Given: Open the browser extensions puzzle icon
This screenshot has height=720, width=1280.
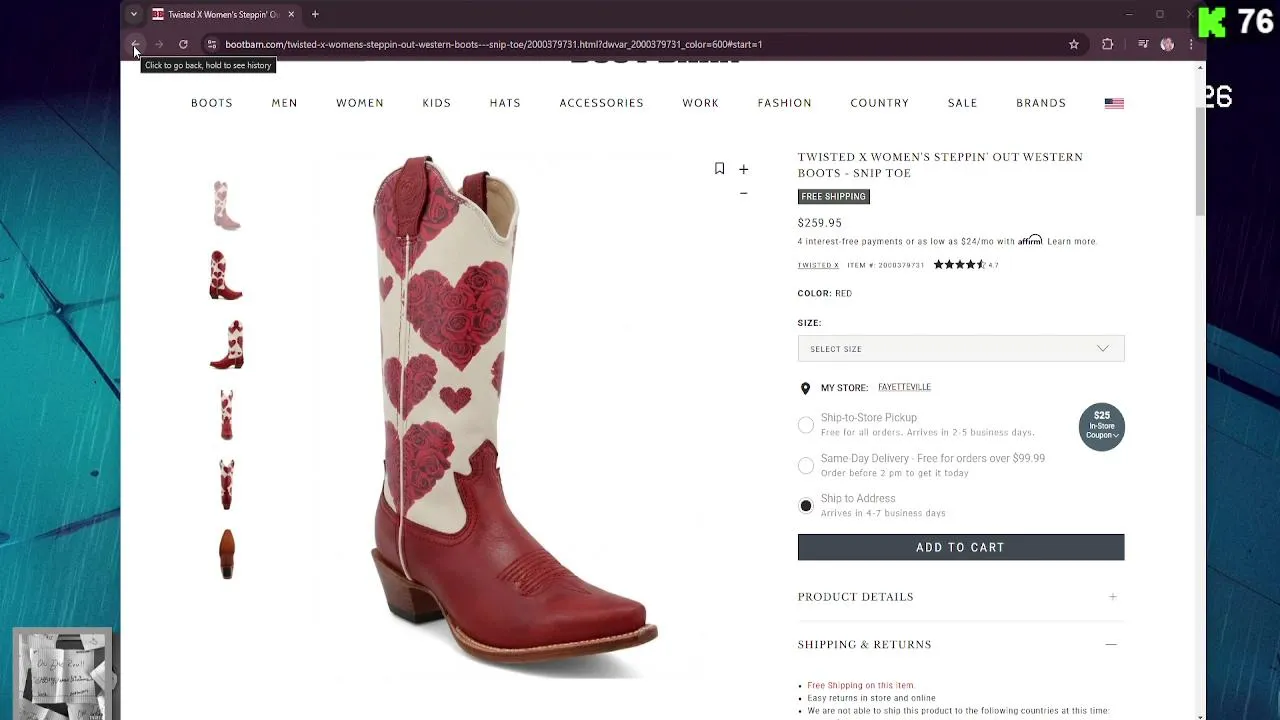Looking at the screenshot, I should pos(1107,44).
